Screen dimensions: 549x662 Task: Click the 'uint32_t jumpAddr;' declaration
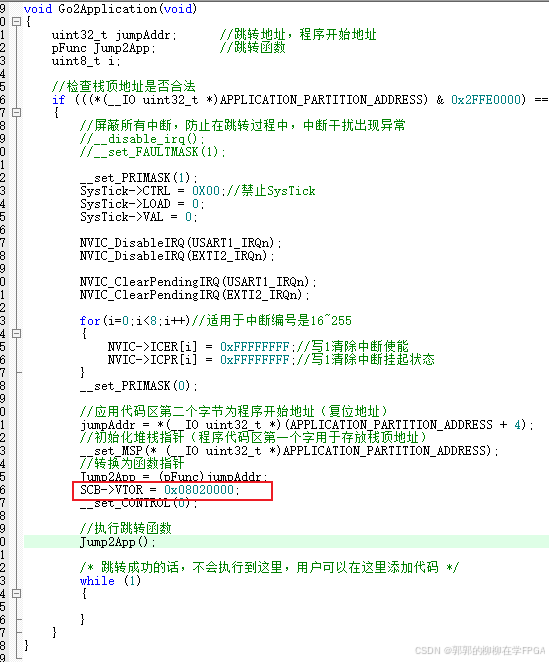click(x=114, y=35)
